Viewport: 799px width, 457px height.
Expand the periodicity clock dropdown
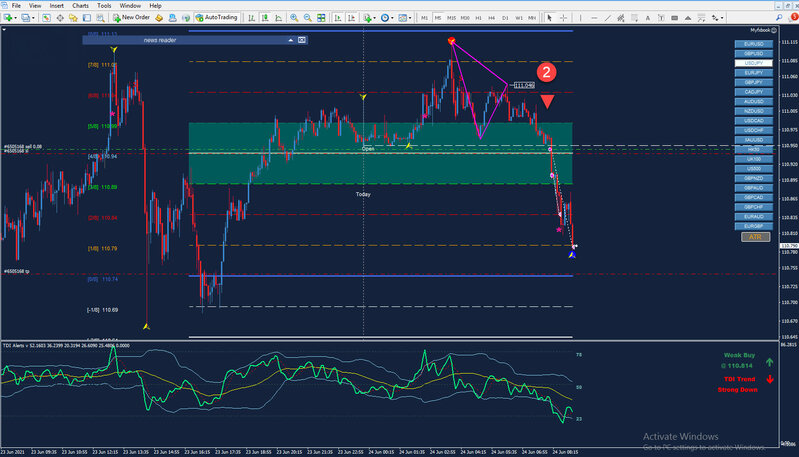(392, 18)
